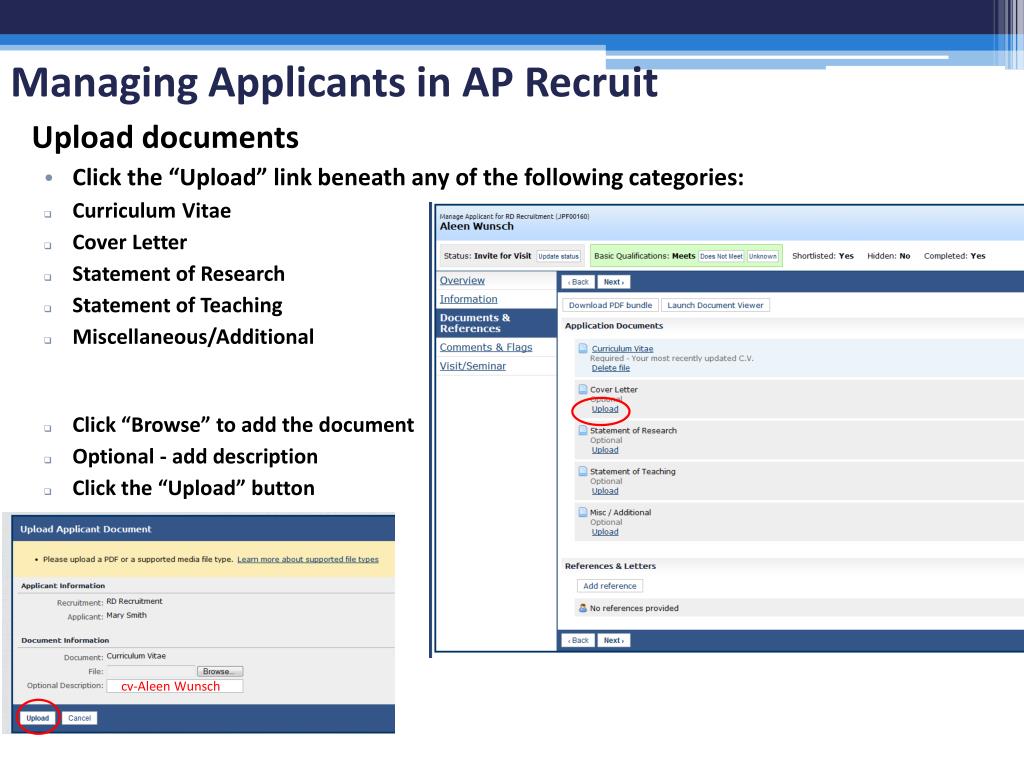Image resolution: width=1024 pixels, height=768 pixels.
Task: Click the Completed: Yes text
Action: click(955, 256)
